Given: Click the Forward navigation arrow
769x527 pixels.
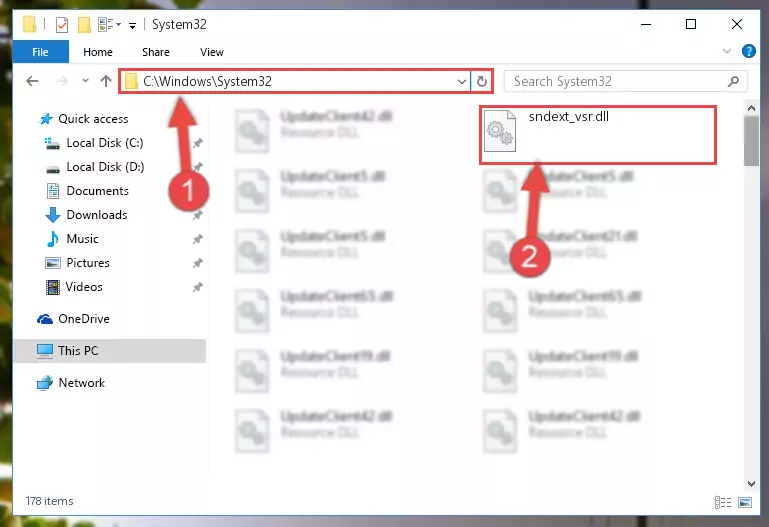Looking at the screenshot, I should (62, 81).
